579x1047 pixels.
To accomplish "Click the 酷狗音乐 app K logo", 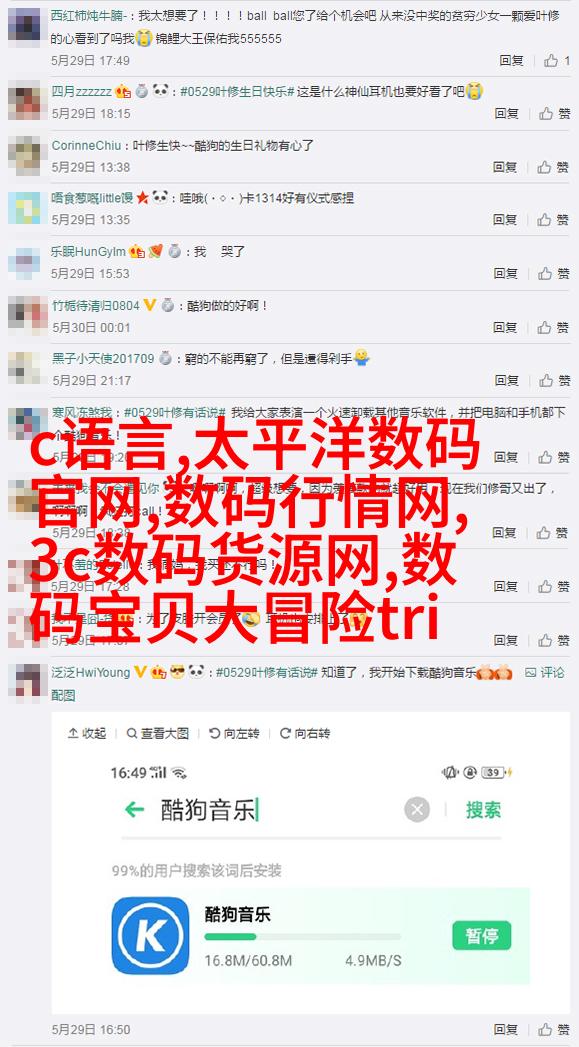I will 150,935.
